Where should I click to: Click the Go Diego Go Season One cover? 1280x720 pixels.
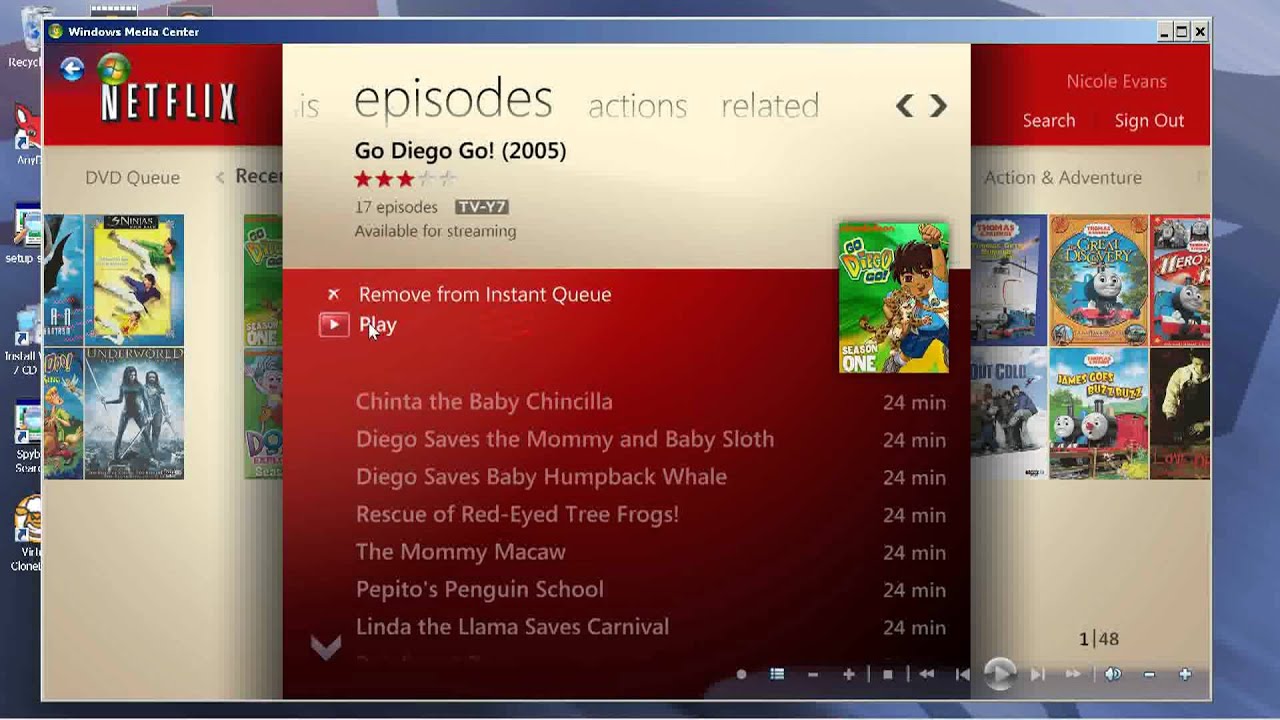[894, 298]
